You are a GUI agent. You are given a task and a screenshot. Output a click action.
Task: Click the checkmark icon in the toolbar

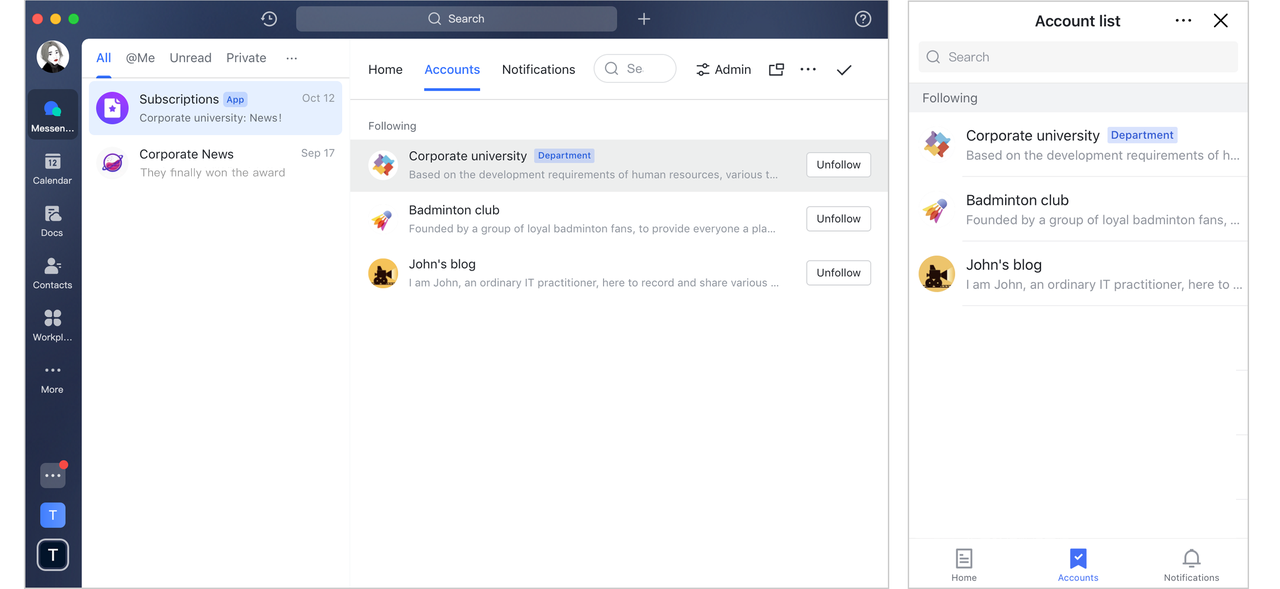(844, 70)
